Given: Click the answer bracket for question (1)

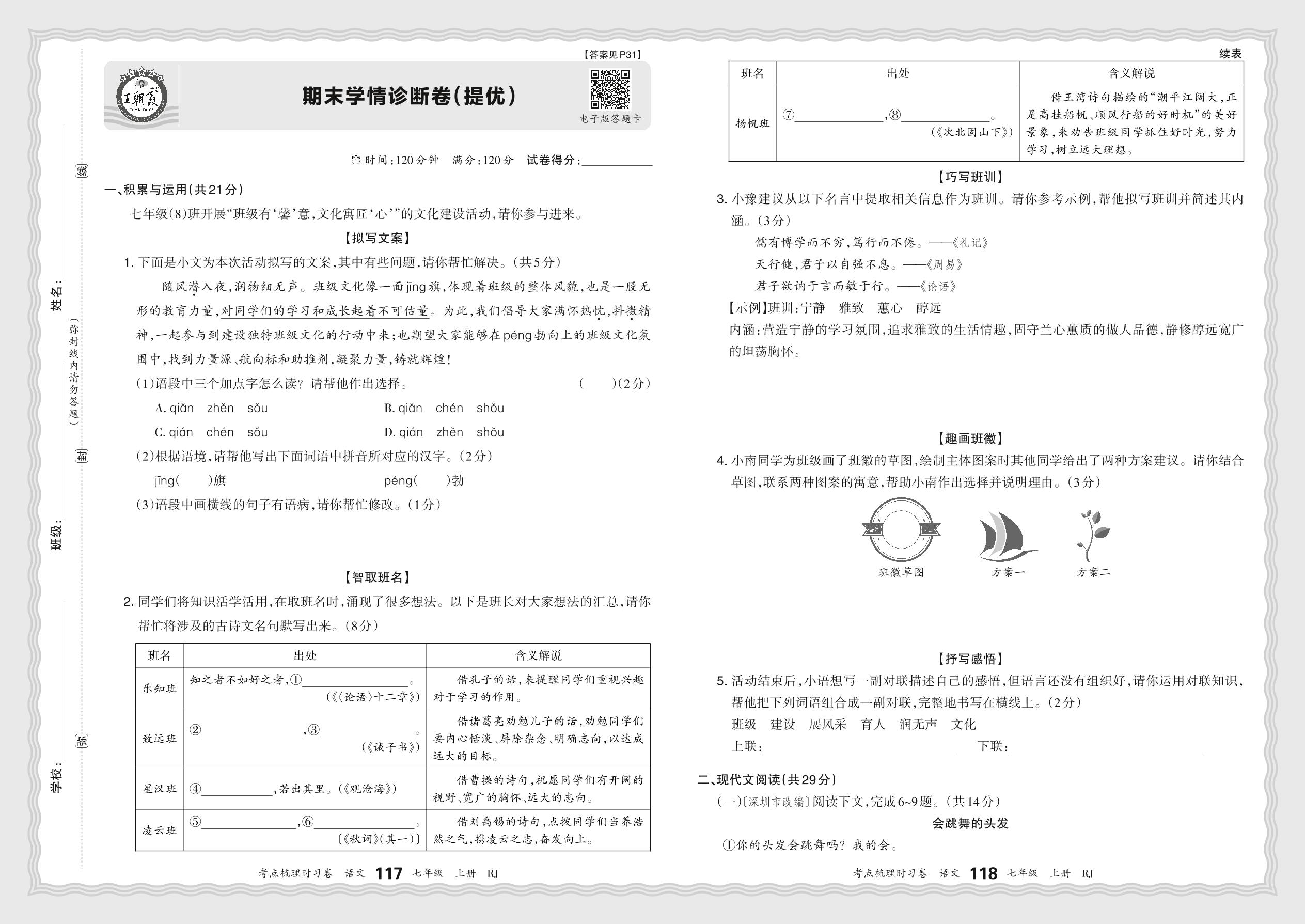Looking at the screenshot, I should coord(598,384).
